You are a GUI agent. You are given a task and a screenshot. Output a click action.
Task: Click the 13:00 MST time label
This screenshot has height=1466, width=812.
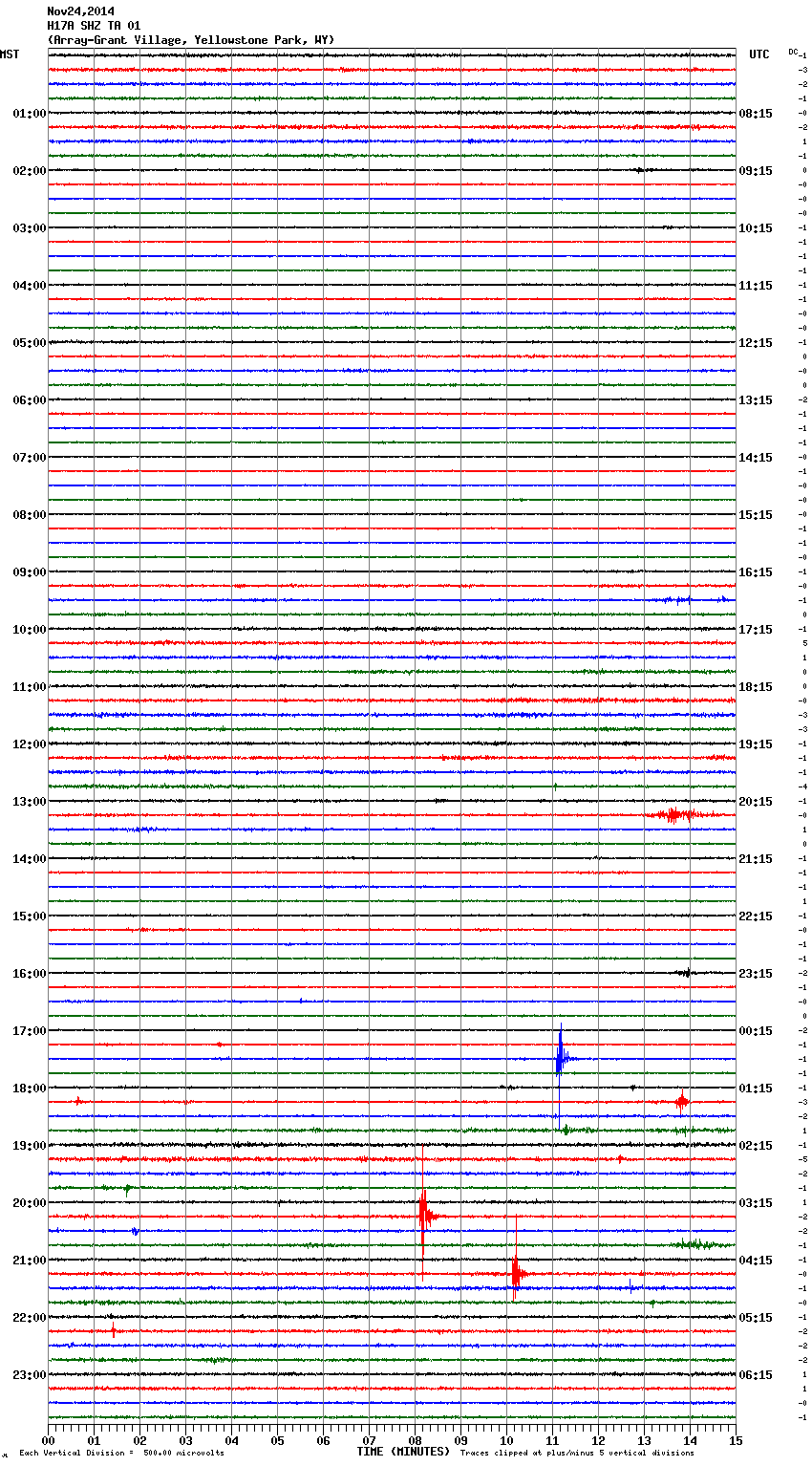pos(29,802)
